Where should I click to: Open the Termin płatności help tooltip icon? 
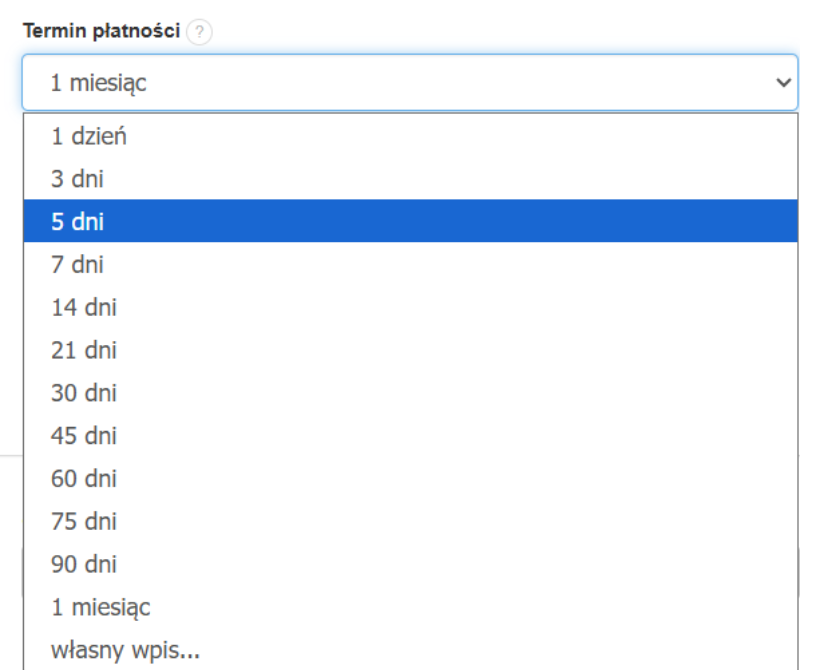199,31
